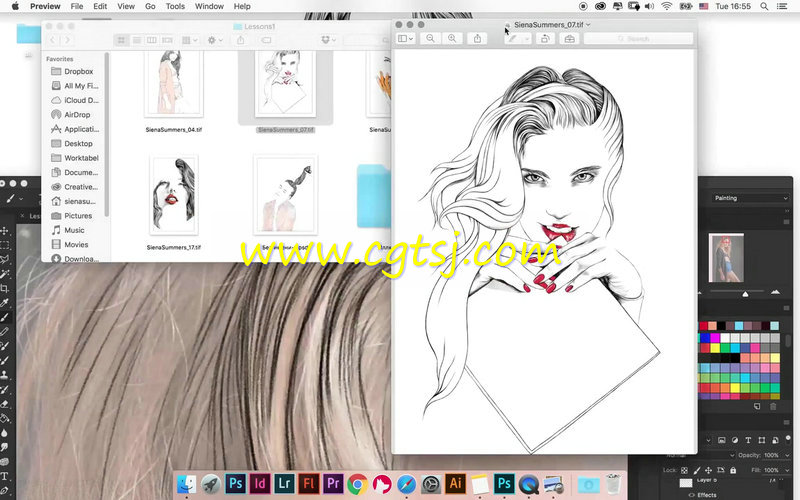
Task: Toggle the Effects visibility eye icon
Action: click(692, 495)
